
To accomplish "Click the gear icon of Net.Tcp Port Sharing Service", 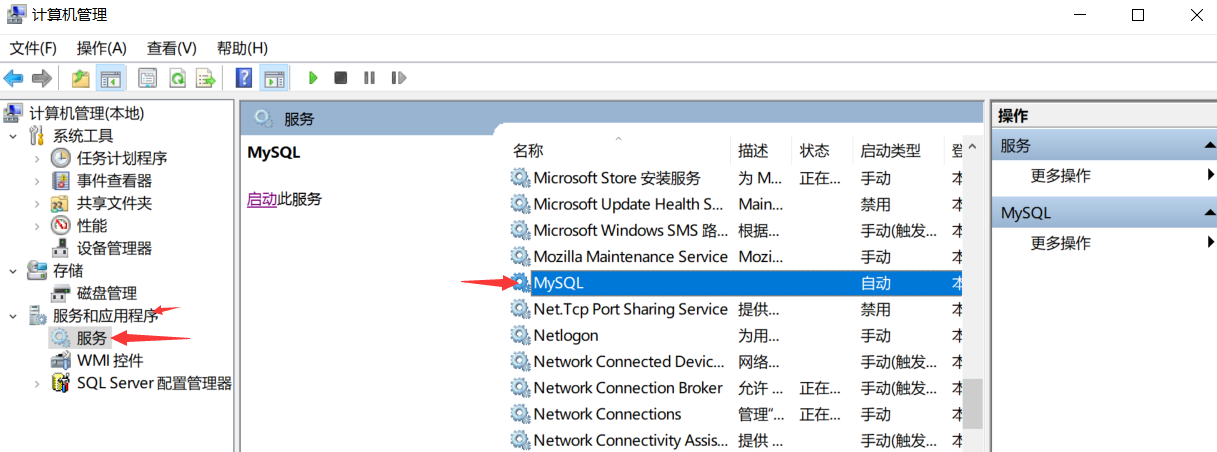I will click(520, 309).
